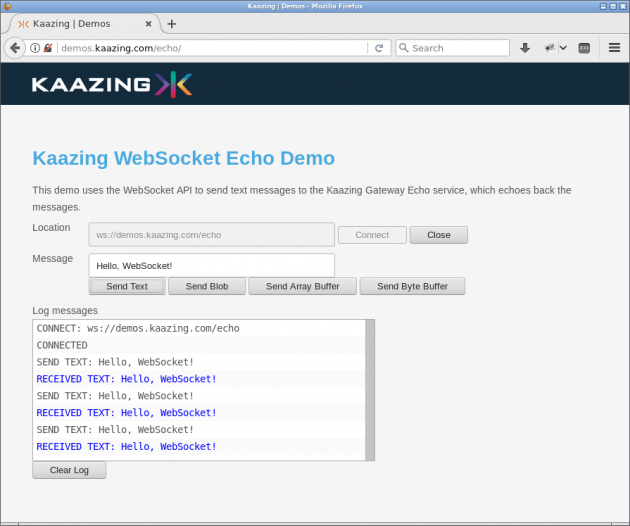
Task: Click the Message text field
Action: pos(212,266)
